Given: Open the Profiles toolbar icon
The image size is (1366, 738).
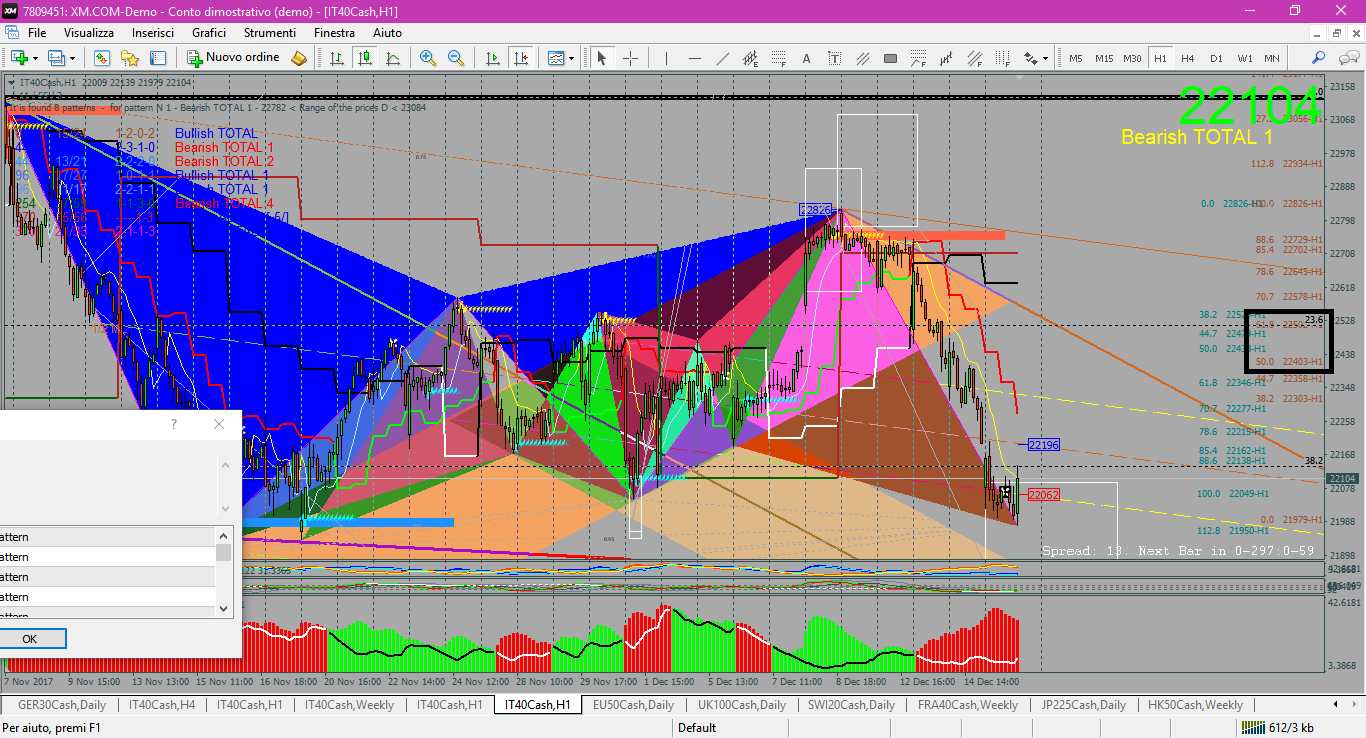Looking at the screenshot, I should click(56, 58).
